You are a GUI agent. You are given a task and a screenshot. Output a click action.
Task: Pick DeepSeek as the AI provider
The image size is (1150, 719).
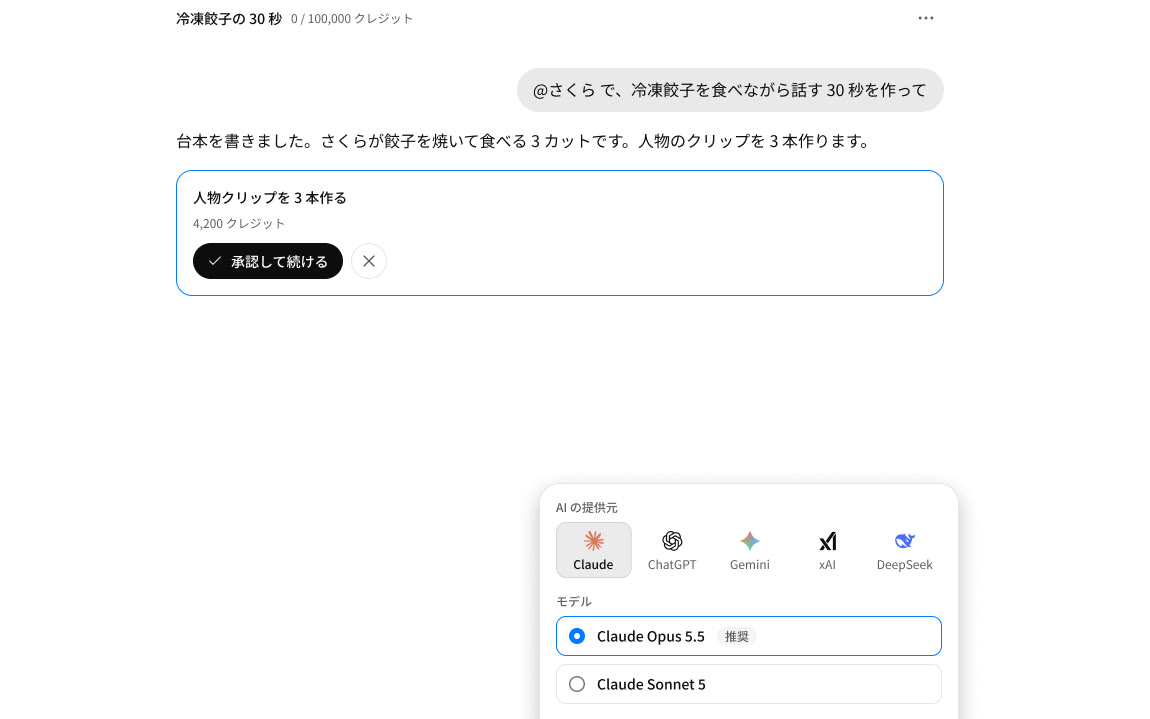(904, 550)
